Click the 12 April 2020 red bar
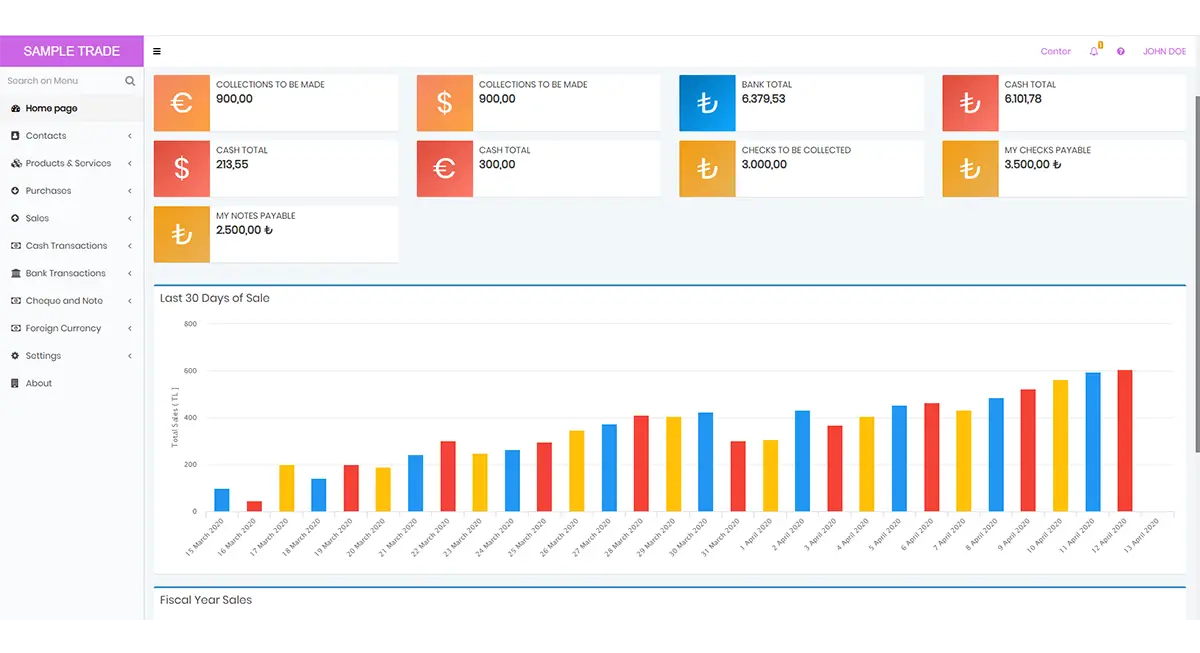The width and height of the screenshot is (1200, 653). pyautogui.click(x=1125, y=441)
